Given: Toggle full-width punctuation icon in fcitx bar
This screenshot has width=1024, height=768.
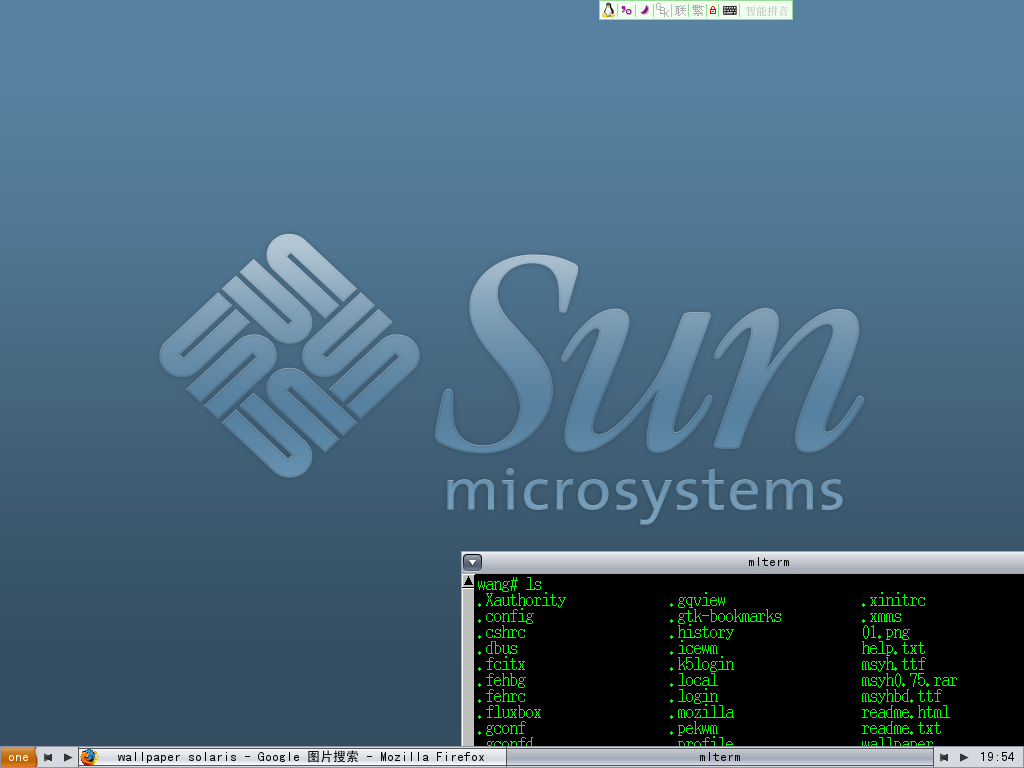Looking at the screenshot, I should pos(626,10).
